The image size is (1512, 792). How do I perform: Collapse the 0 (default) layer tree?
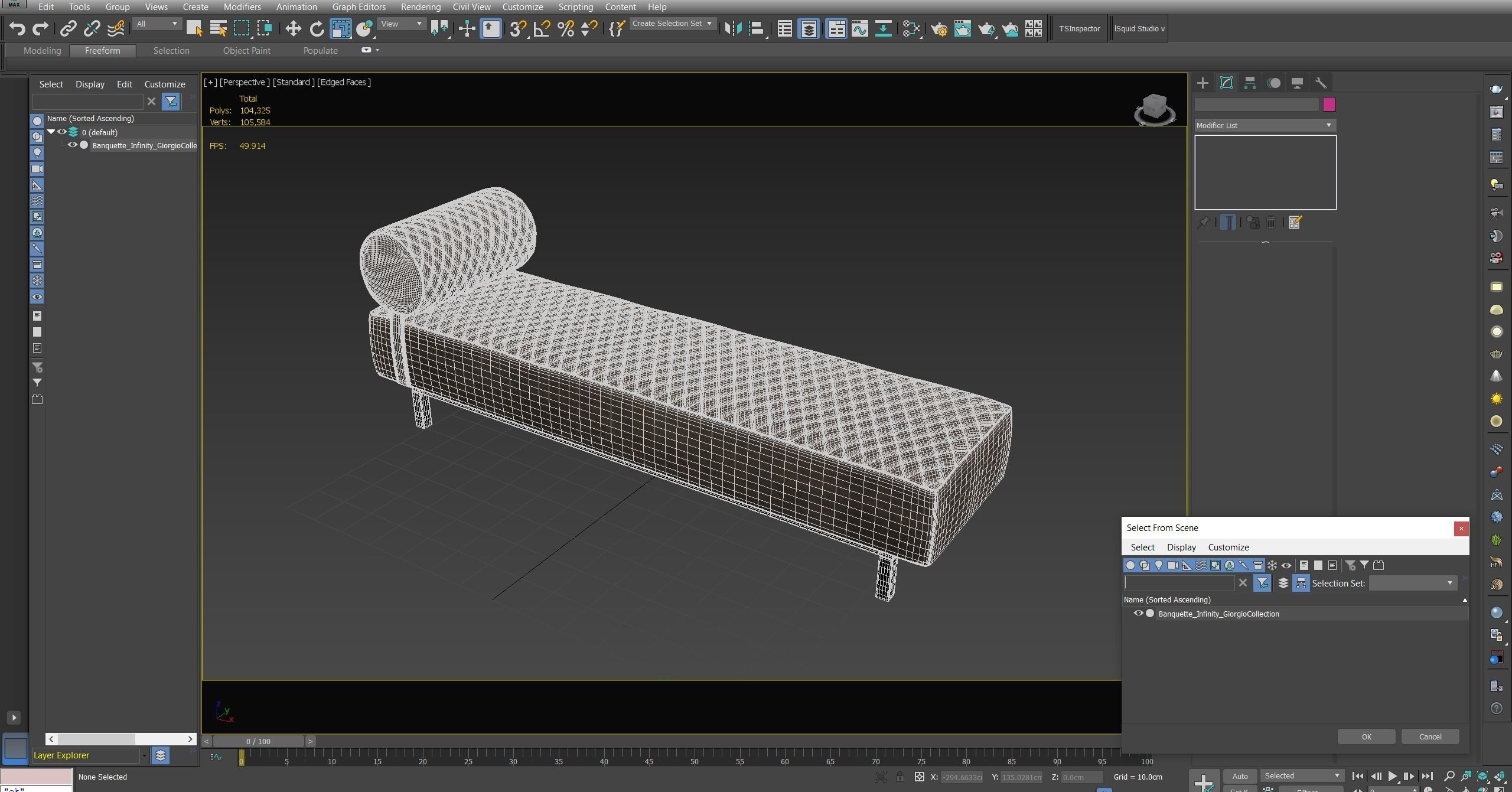tap(51, 132)
